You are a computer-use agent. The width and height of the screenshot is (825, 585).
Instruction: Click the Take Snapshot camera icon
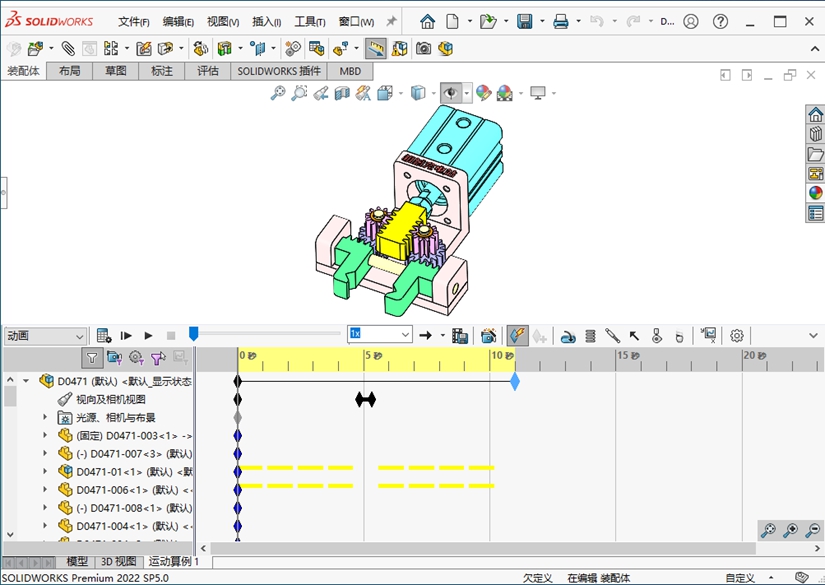coord(423,49)
